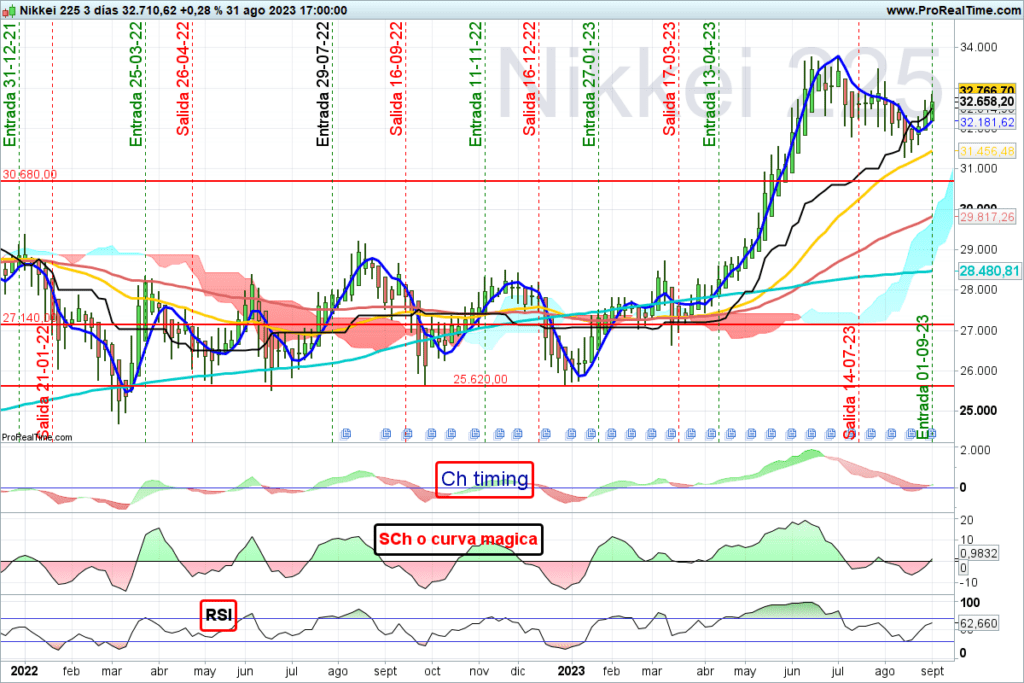Image resolution: width=1024 pixels, height=683 pixels.
Task: Select the 27.140,00 horizontal line label
Action: tap(29, 318)
